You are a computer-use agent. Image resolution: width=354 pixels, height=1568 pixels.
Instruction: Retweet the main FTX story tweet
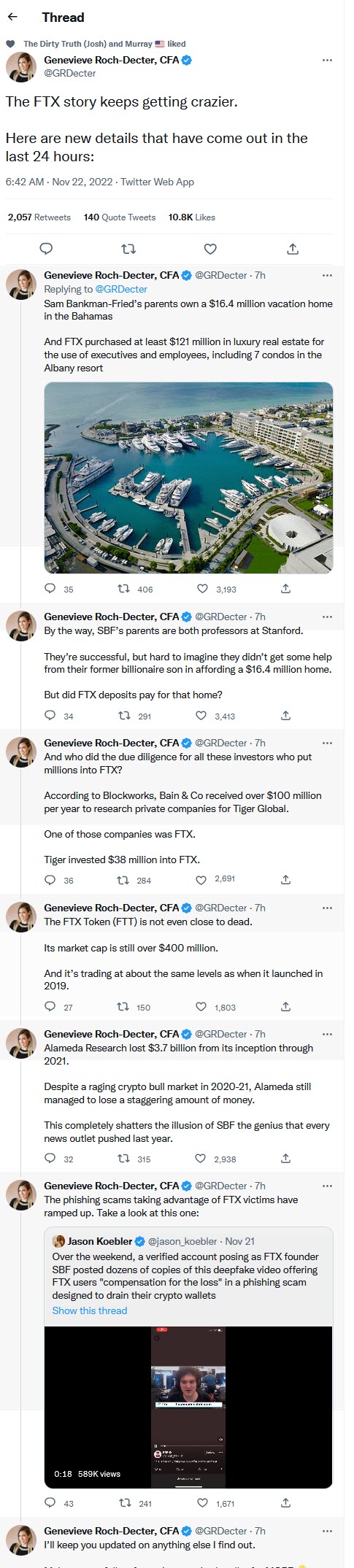pyautogui.click(x=128, y=249)
